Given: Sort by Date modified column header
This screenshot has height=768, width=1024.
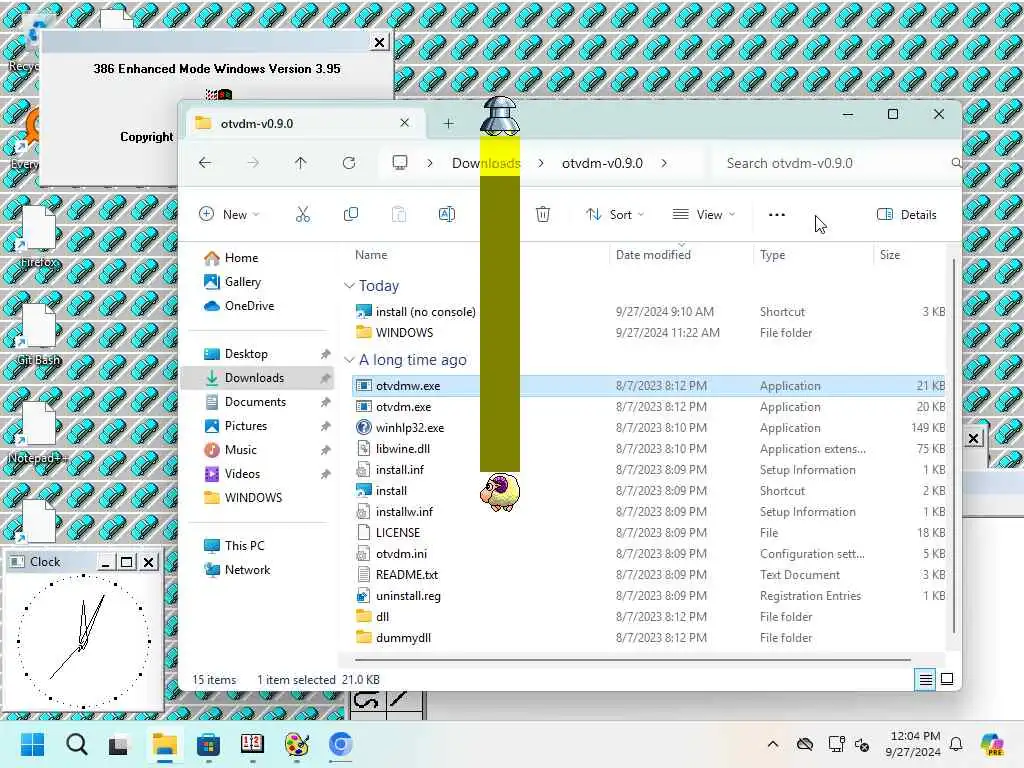Looking at the screenshot, I should click(653, 255).
